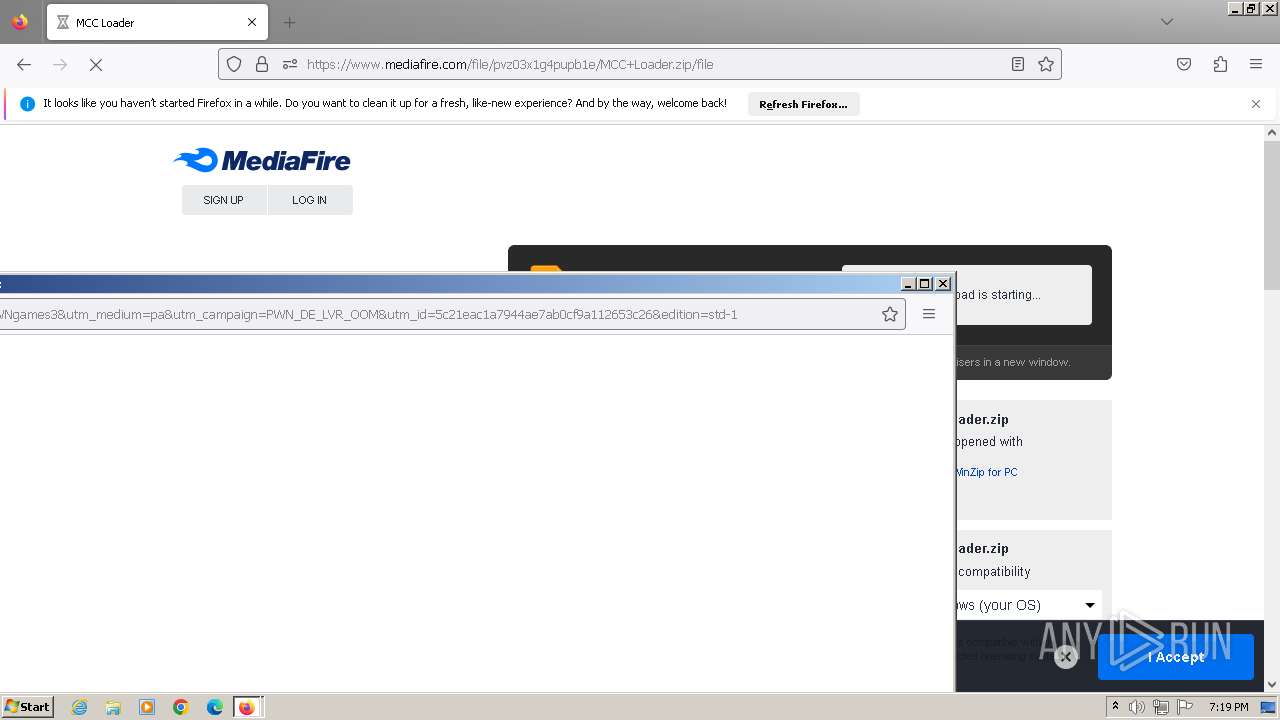Open a new tab with plus button
The height and width of the screenshot is (720, 1280).
289,22
